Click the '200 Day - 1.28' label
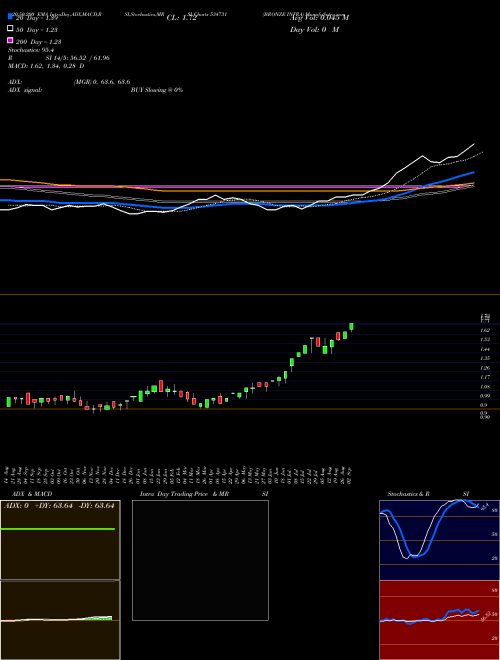The image size is (500, 660). click(38, 42)
